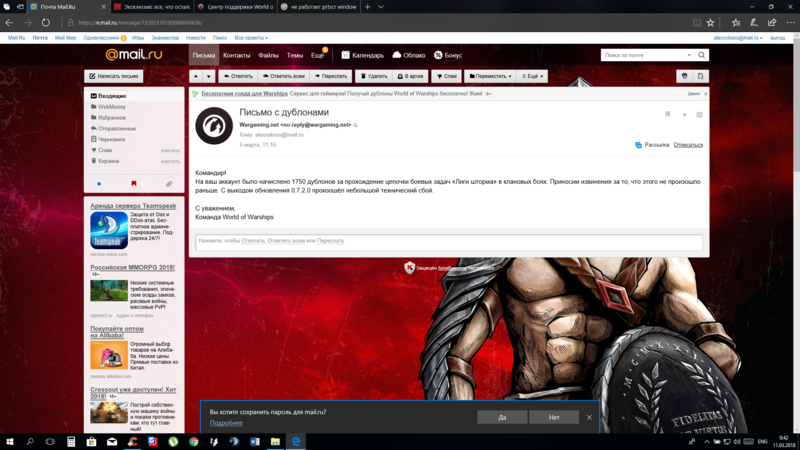Filter unread messages with blue dot icon
The image size is (800, 450).
pyautogui.click(x=99, y=184)
